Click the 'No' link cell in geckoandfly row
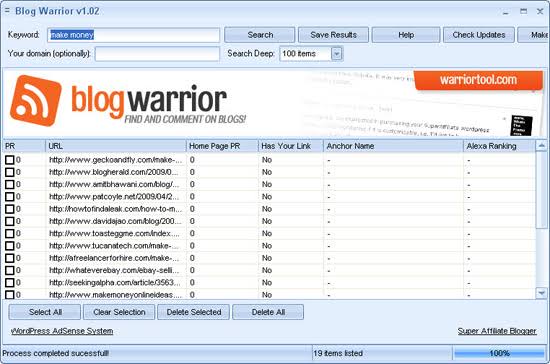This screenshot has width=550, height=364. 267,160
